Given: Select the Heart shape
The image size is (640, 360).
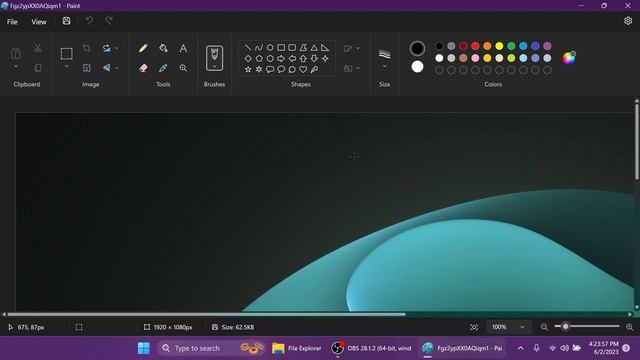Looking at the screenshot, I should click(303, 69).
